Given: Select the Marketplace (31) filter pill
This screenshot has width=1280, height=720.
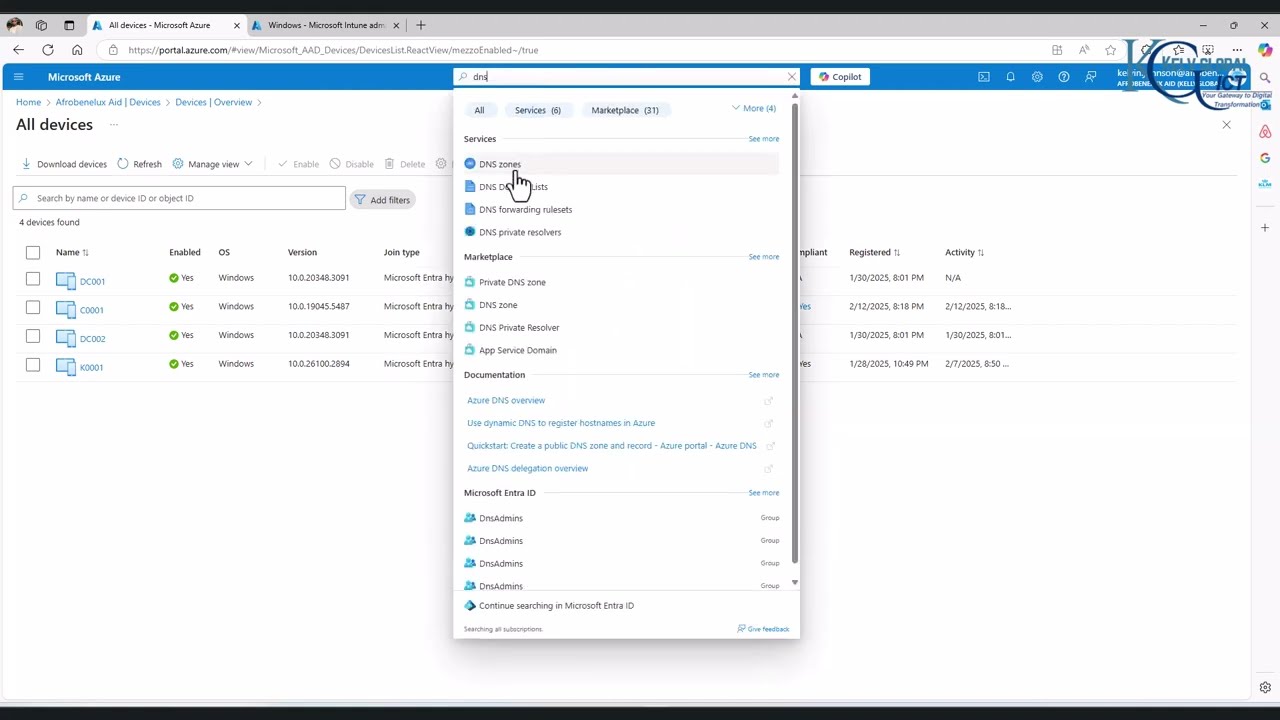Looking at the screenshot, I should pos(625,110).
